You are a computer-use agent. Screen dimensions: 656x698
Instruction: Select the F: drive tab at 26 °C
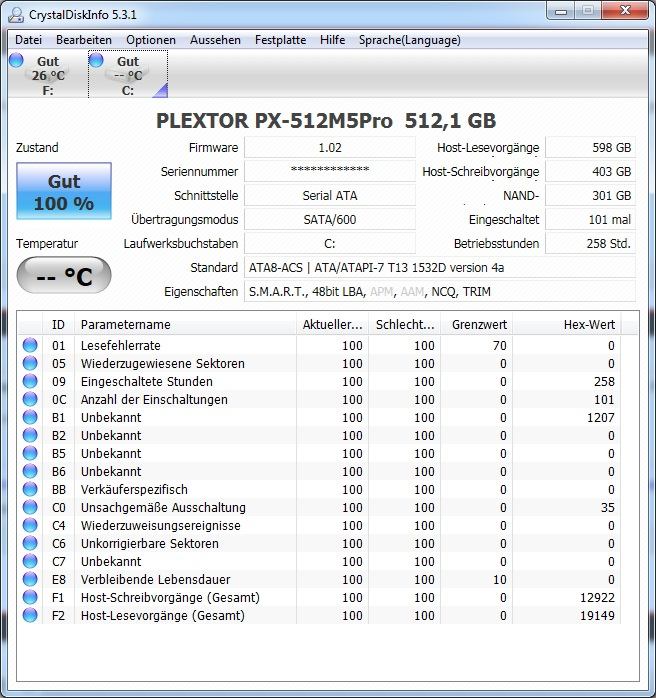(x=48, y=75)
